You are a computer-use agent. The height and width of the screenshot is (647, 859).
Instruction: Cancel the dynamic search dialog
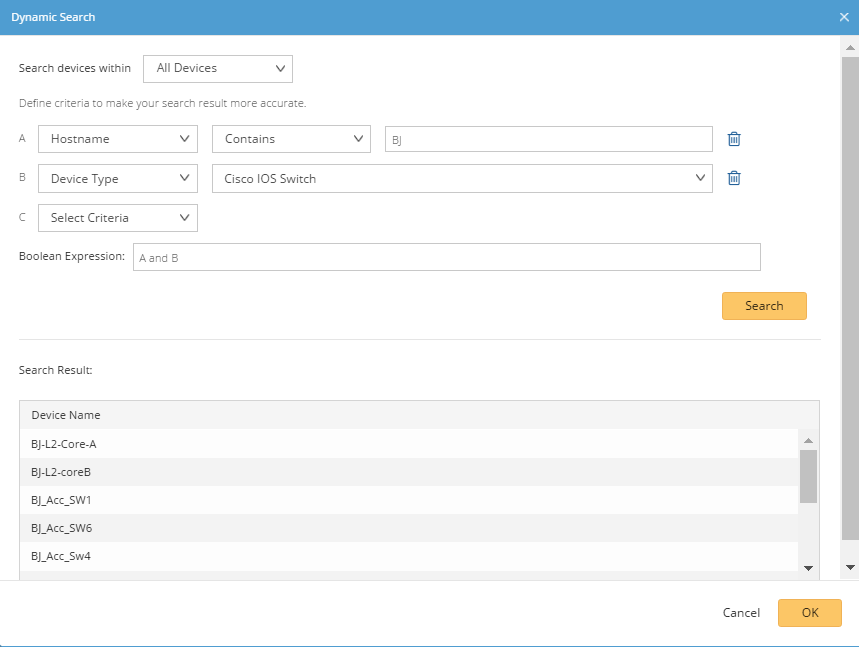[x=741, y=613]
